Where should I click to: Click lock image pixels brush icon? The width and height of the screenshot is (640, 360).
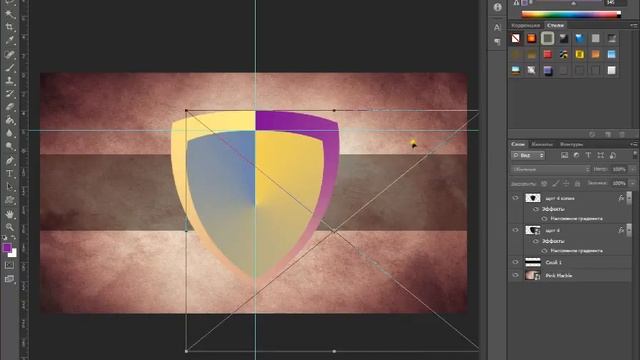click(x=555, y=184)
